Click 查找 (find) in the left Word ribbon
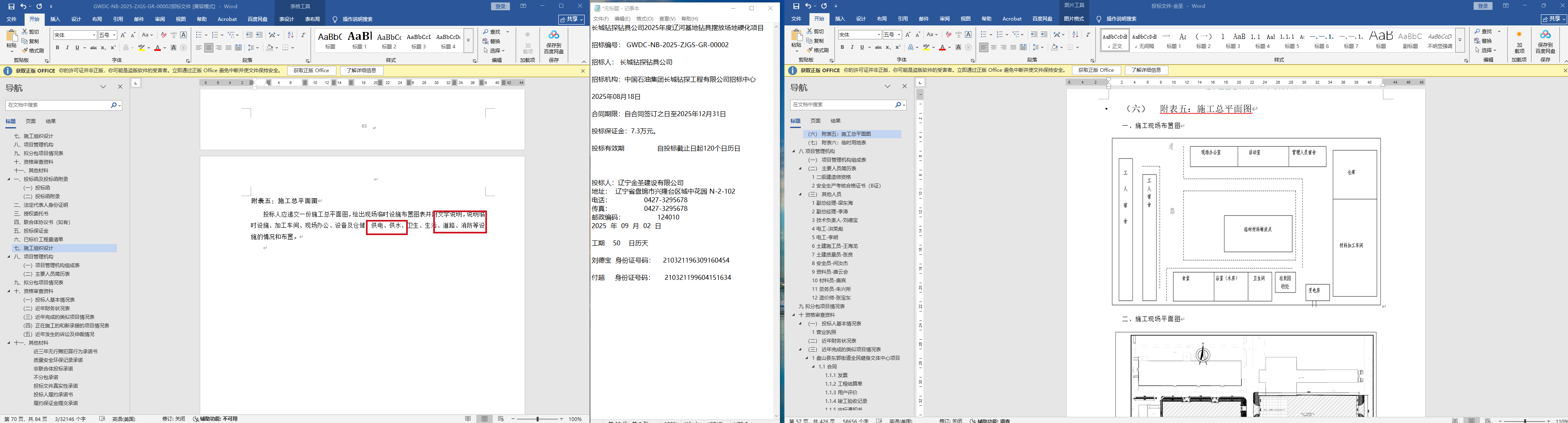Screen dimensions: 1568x423 coord(492,32)
